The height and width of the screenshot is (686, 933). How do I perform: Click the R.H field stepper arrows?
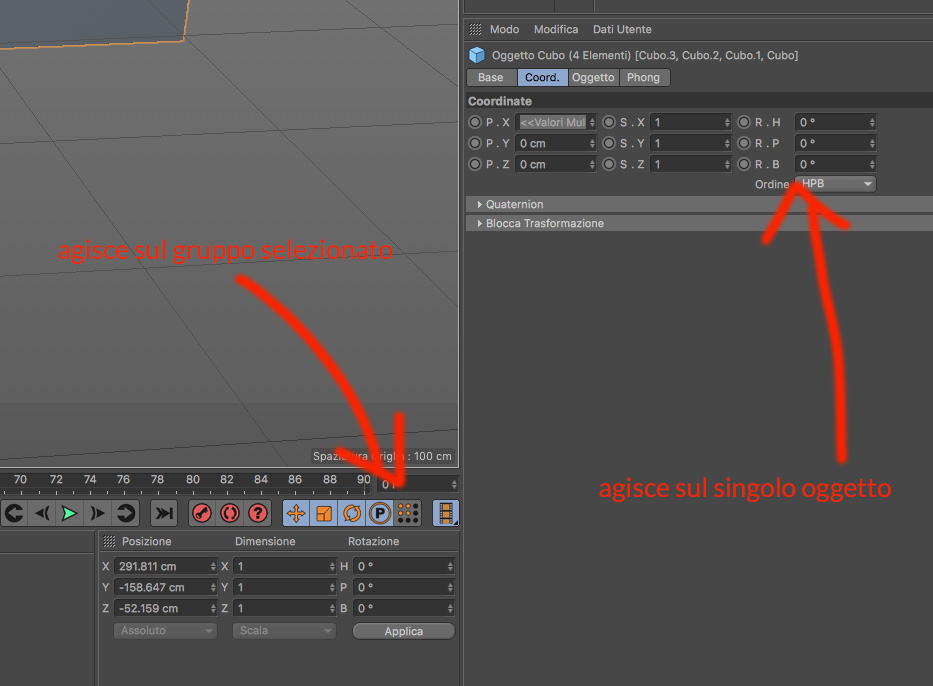click(x=872, y=122)
